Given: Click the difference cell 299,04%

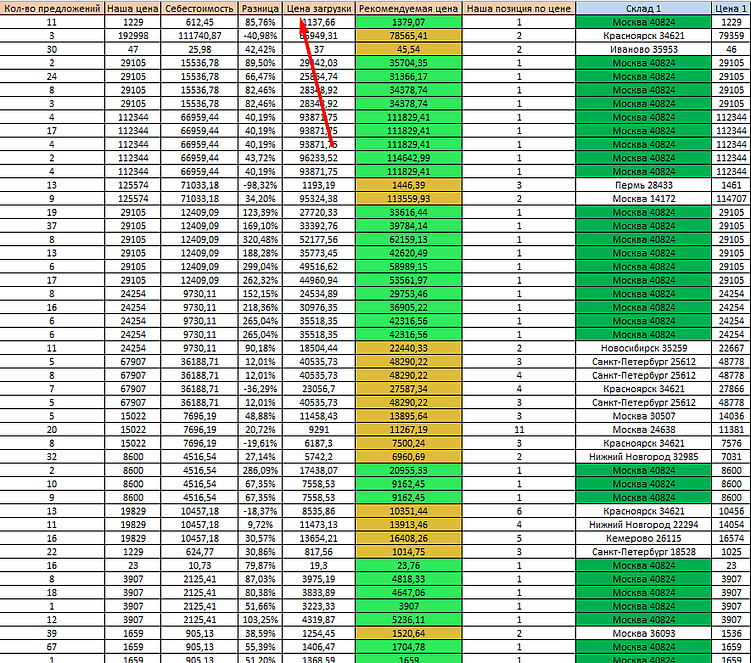Looking at the screenshot, I should [260, 267].
